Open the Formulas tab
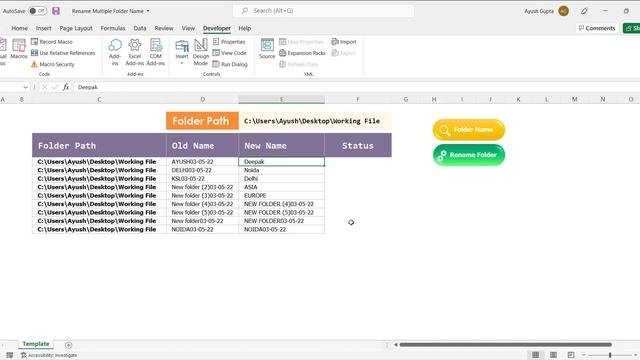This screenshot has width=640, height=360. point(113,28)
